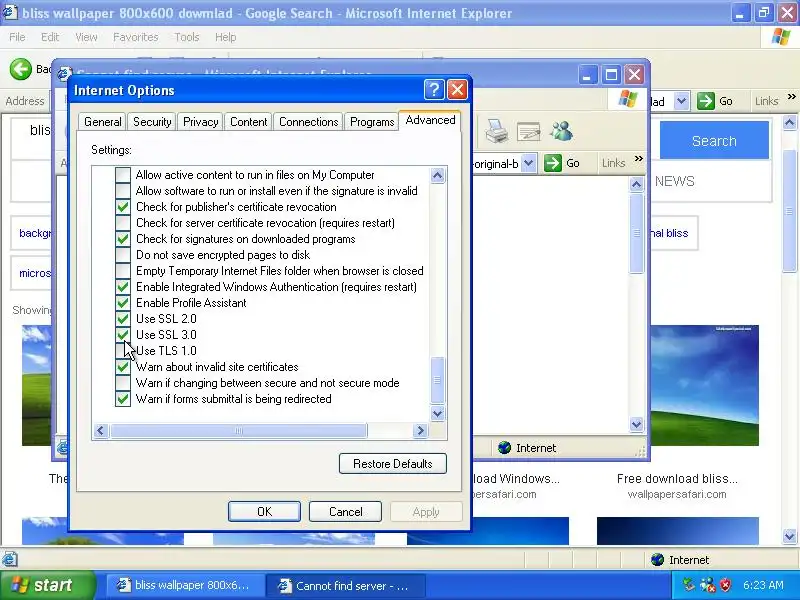Open the Favorites menu

point(135,37)
